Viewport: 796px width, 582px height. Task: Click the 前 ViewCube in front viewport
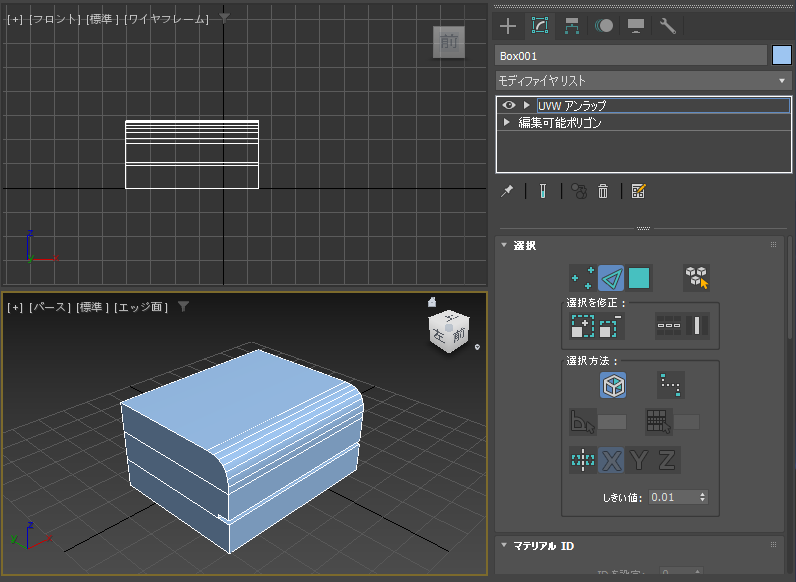coord(449,42)
